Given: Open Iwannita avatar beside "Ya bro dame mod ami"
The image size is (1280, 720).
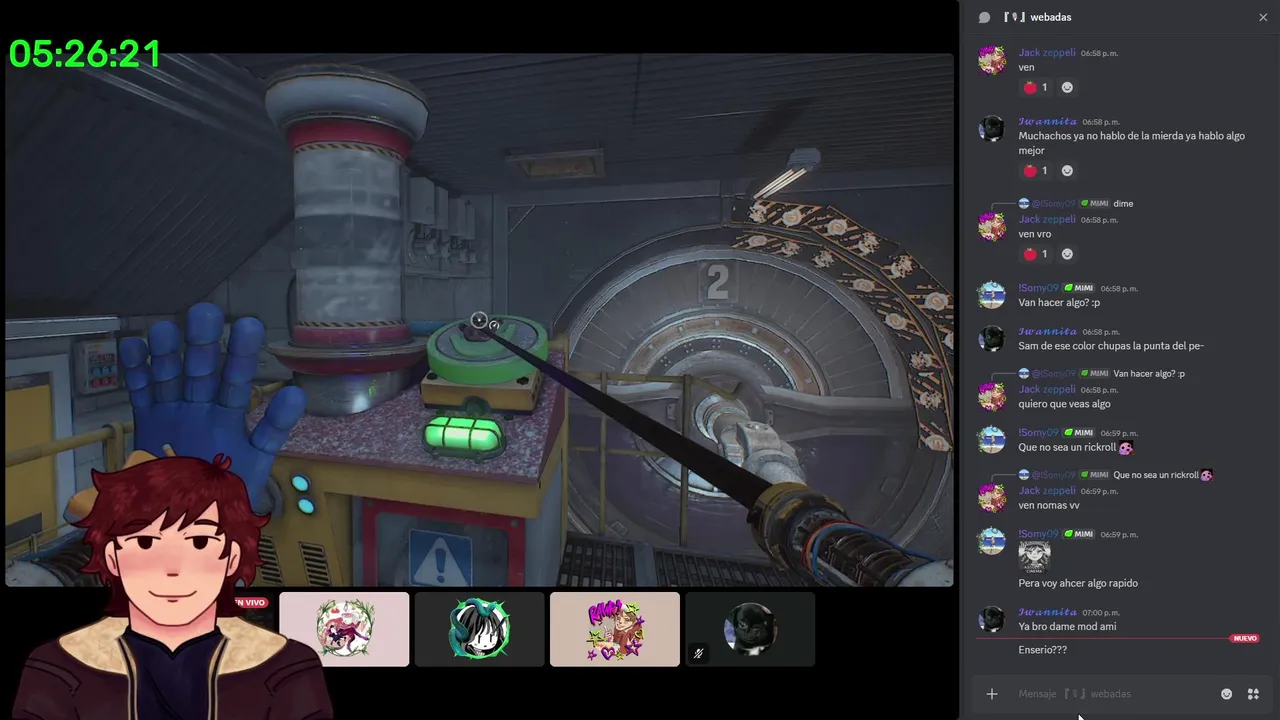Looking at the screenshot, I should click(x=992, y=619).
